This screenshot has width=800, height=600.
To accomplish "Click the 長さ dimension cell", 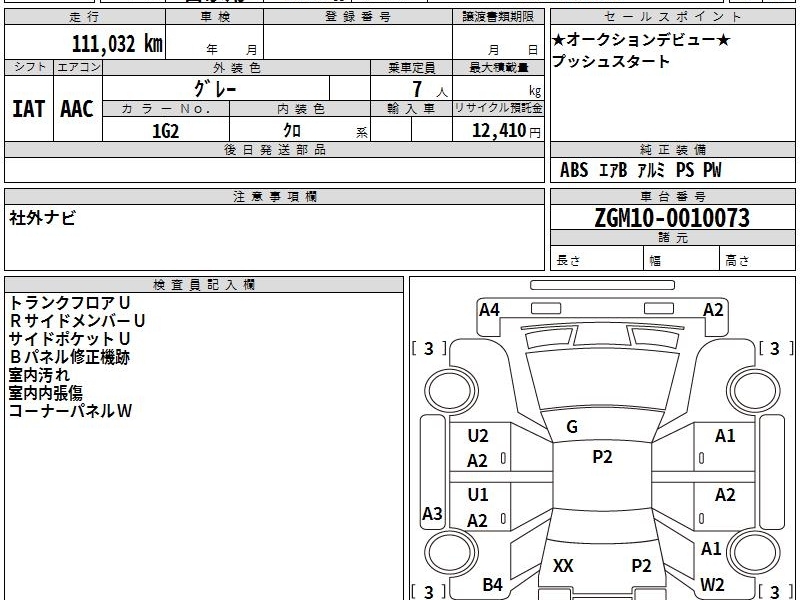I will tap(597, 259).
